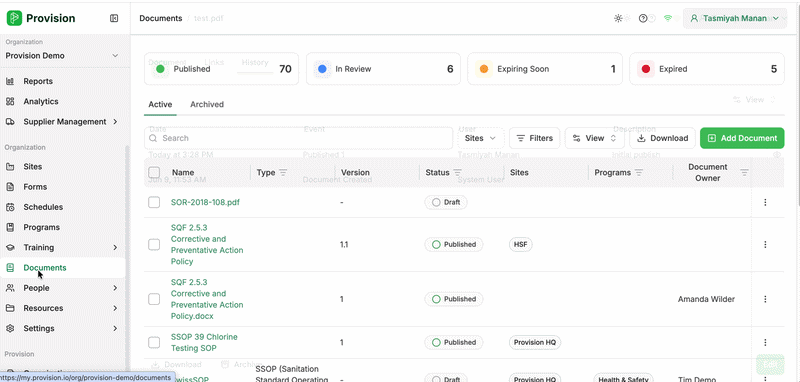The image size is (800, 382).
Task: Expand the Resources submenu chevron
Action: tap(115, 308)
